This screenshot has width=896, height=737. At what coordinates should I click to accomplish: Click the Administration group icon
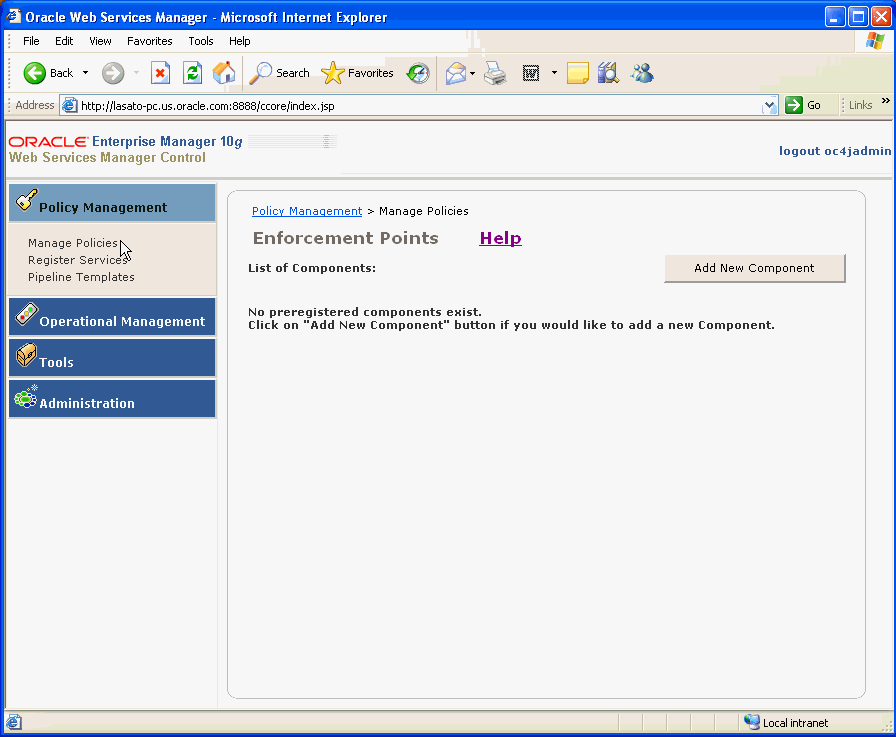[26, 396]
